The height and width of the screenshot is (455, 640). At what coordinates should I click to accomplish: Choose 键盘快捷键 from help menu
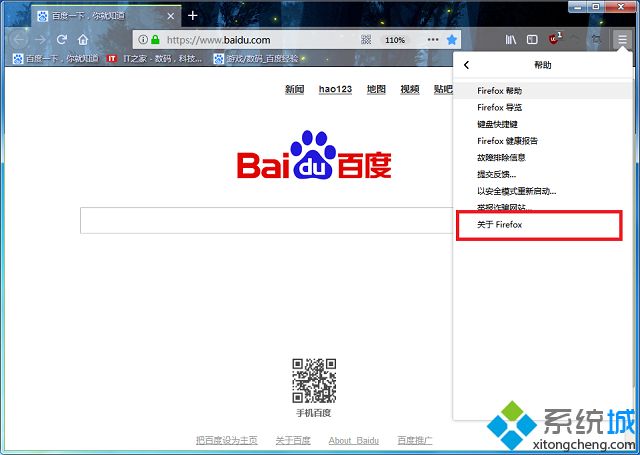click(x=543, y=124)
